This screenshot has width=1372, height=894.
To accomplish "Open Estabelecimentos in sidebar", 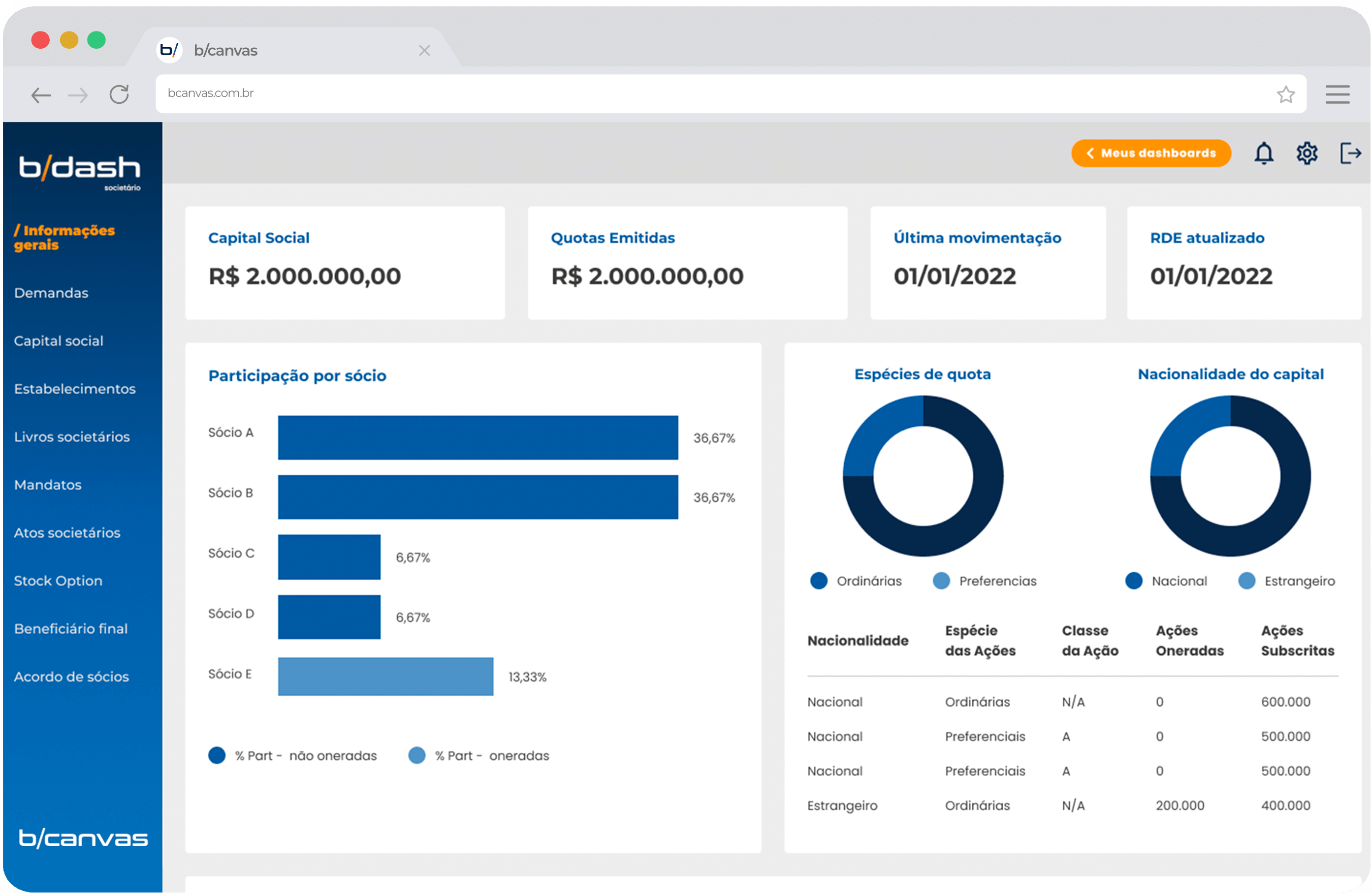I will pyautogui.click(x=74, y=389).
